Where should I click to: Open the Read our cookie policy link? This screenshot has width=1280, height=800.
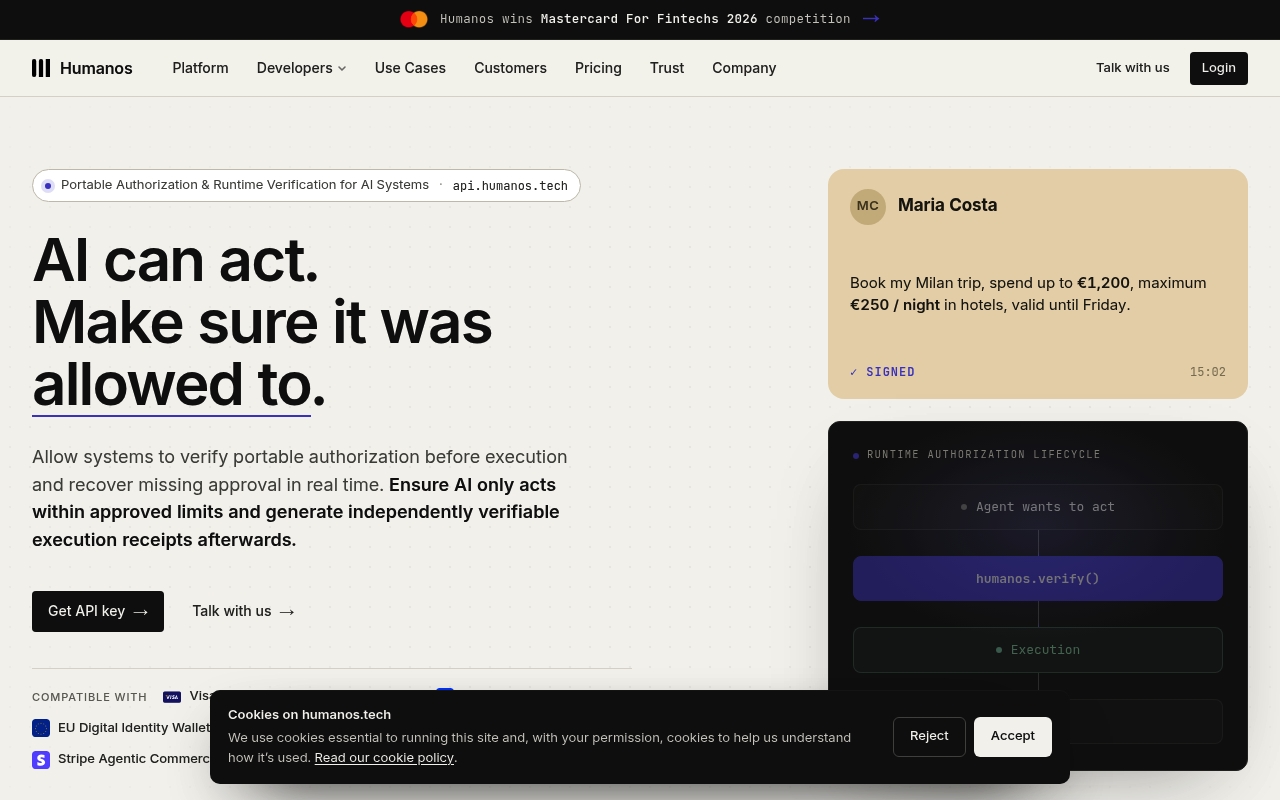point(384,758)
